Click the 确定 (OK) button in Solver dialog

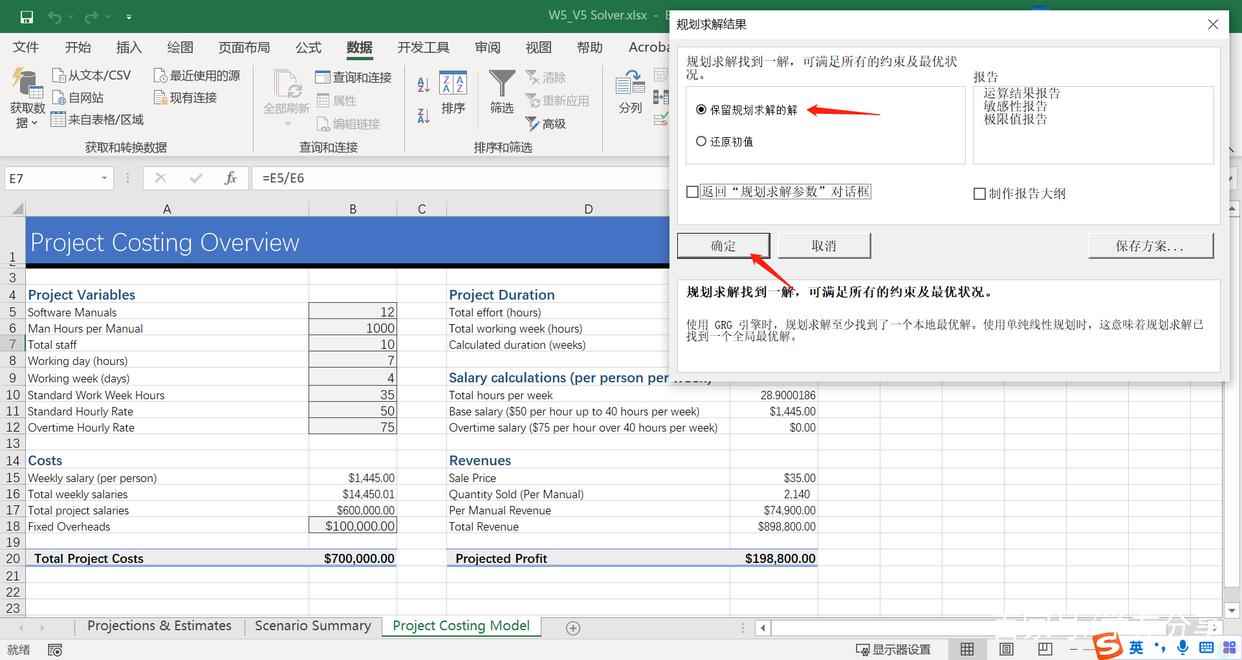click(x=723, y=246)
